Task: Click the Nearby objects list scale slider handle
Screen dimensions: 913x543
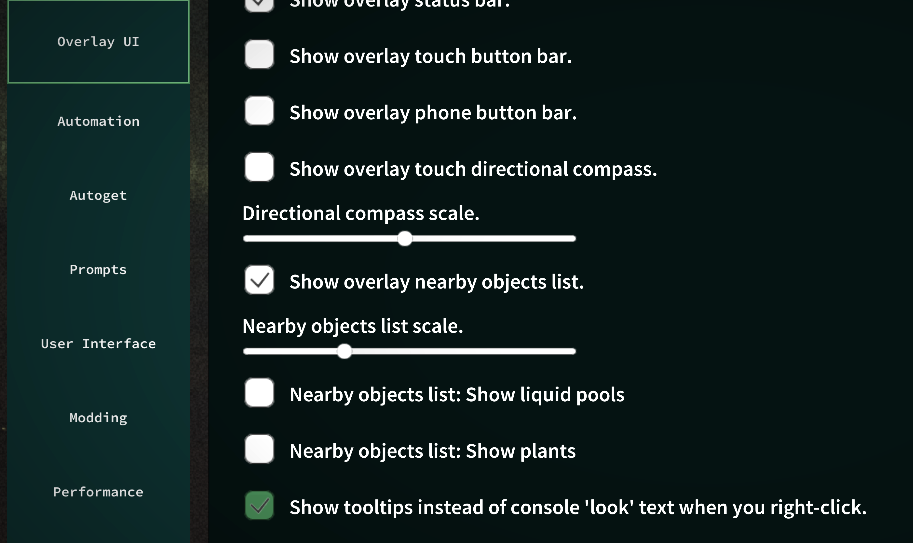Action: (x=344, y=352)
